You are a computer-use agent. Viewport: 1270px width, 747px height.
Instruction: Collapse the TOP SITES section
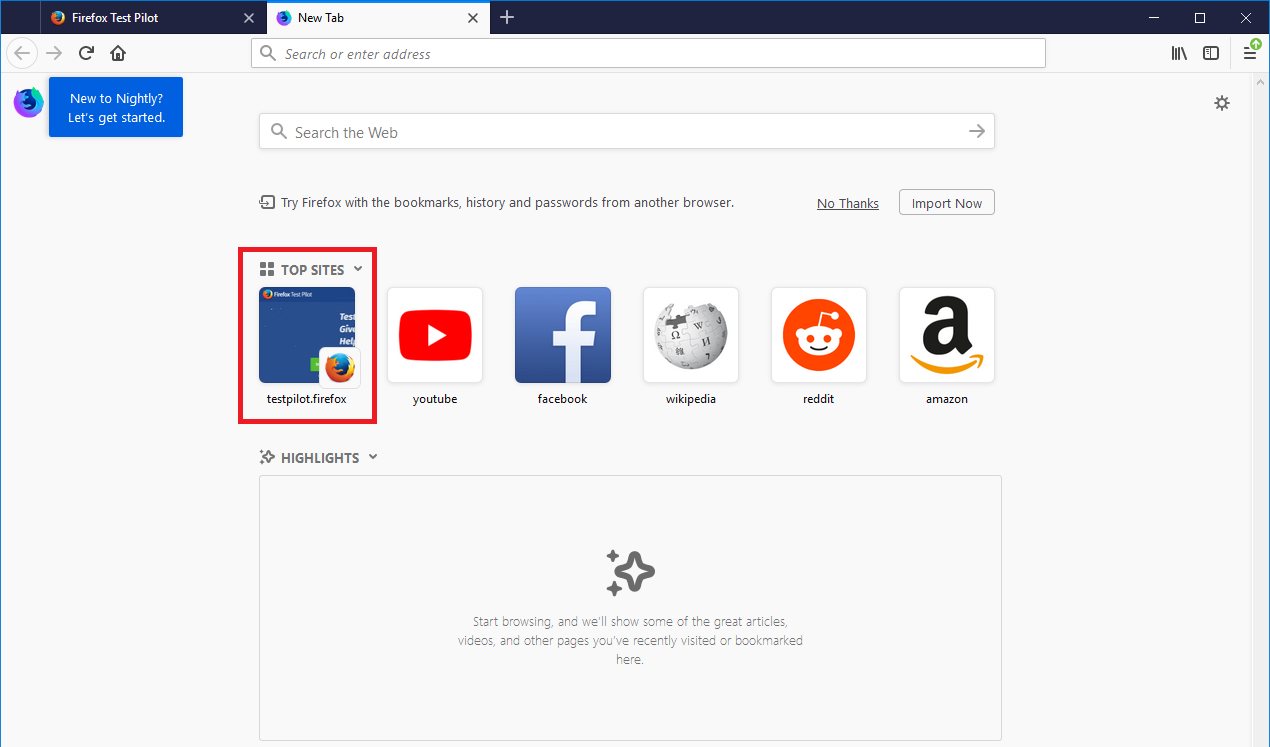(x=359, y=269)
